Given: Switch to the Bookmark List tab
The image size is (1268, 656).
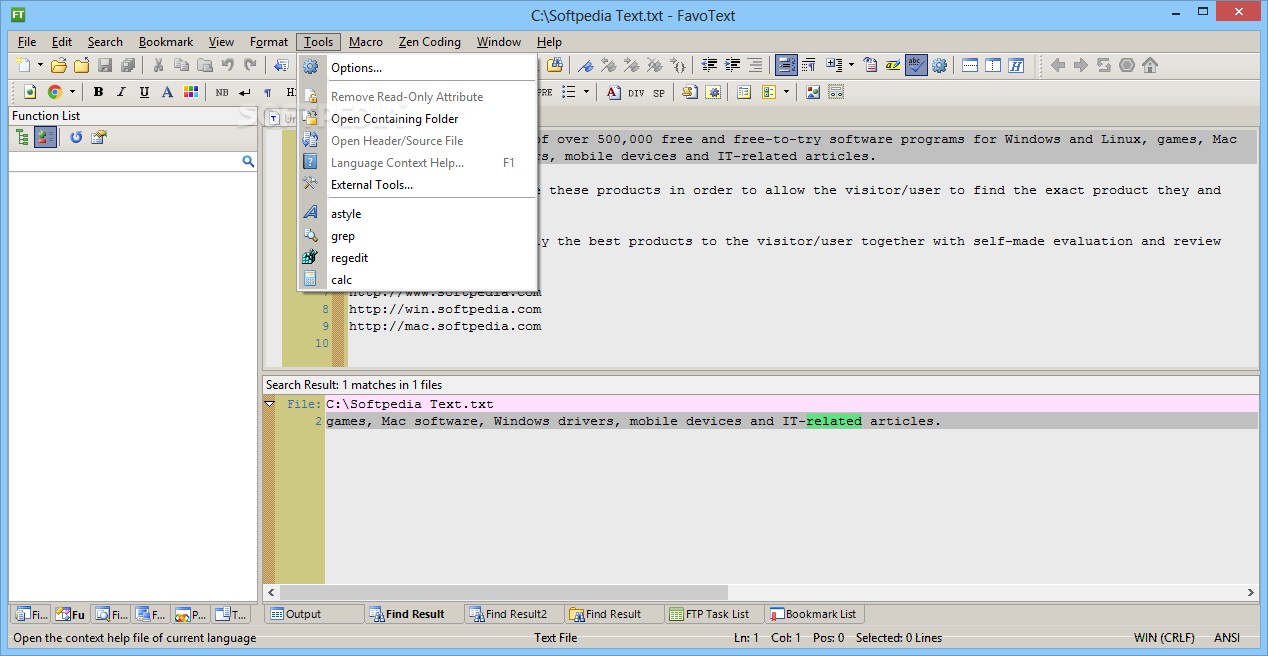Looking at the screenshot, I should (814, 614).
